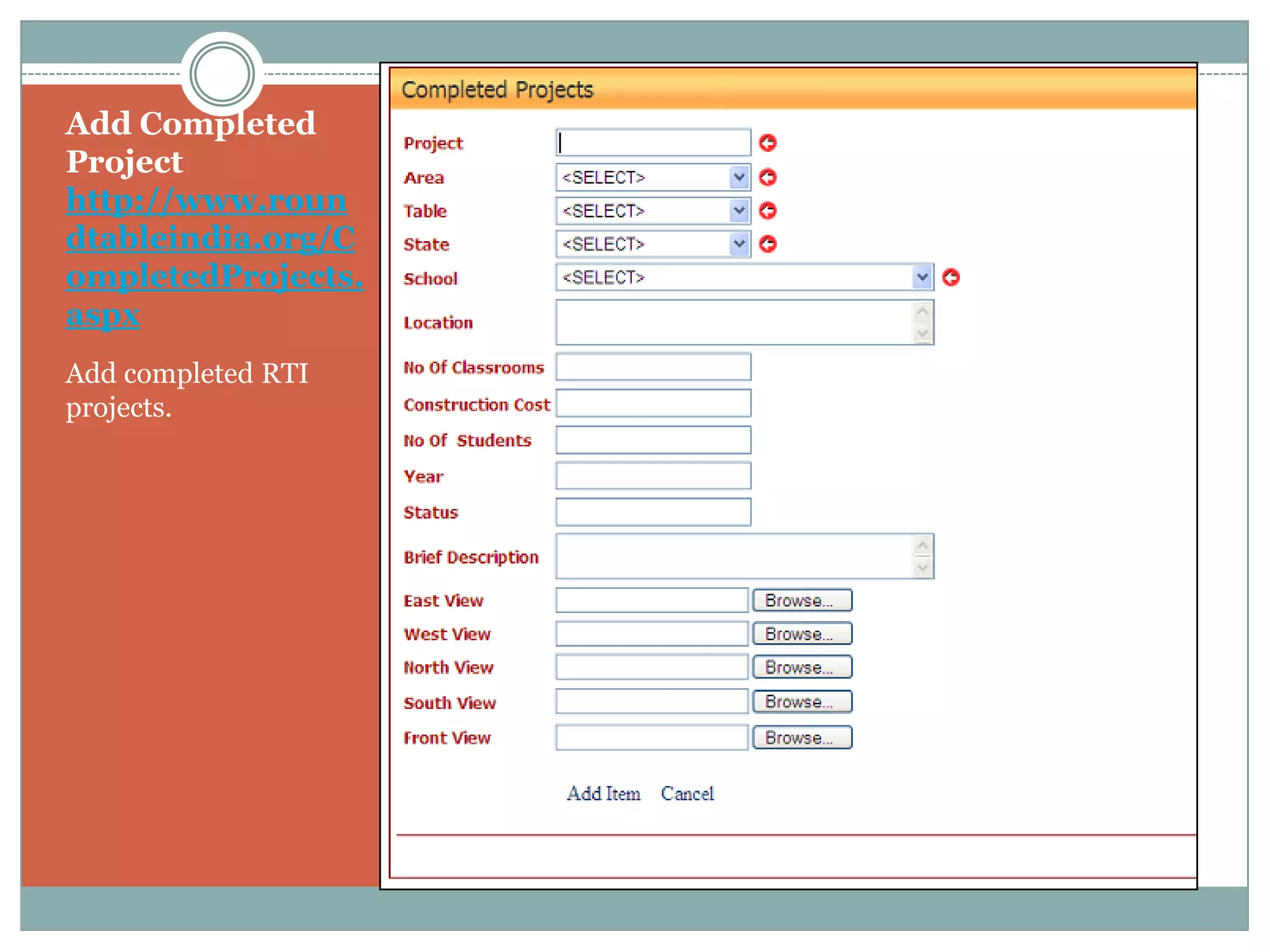This screenshot has height=952, width=1270.
Task: Click the red arrow icon beside Project field
Action: (x=768, y=143)
